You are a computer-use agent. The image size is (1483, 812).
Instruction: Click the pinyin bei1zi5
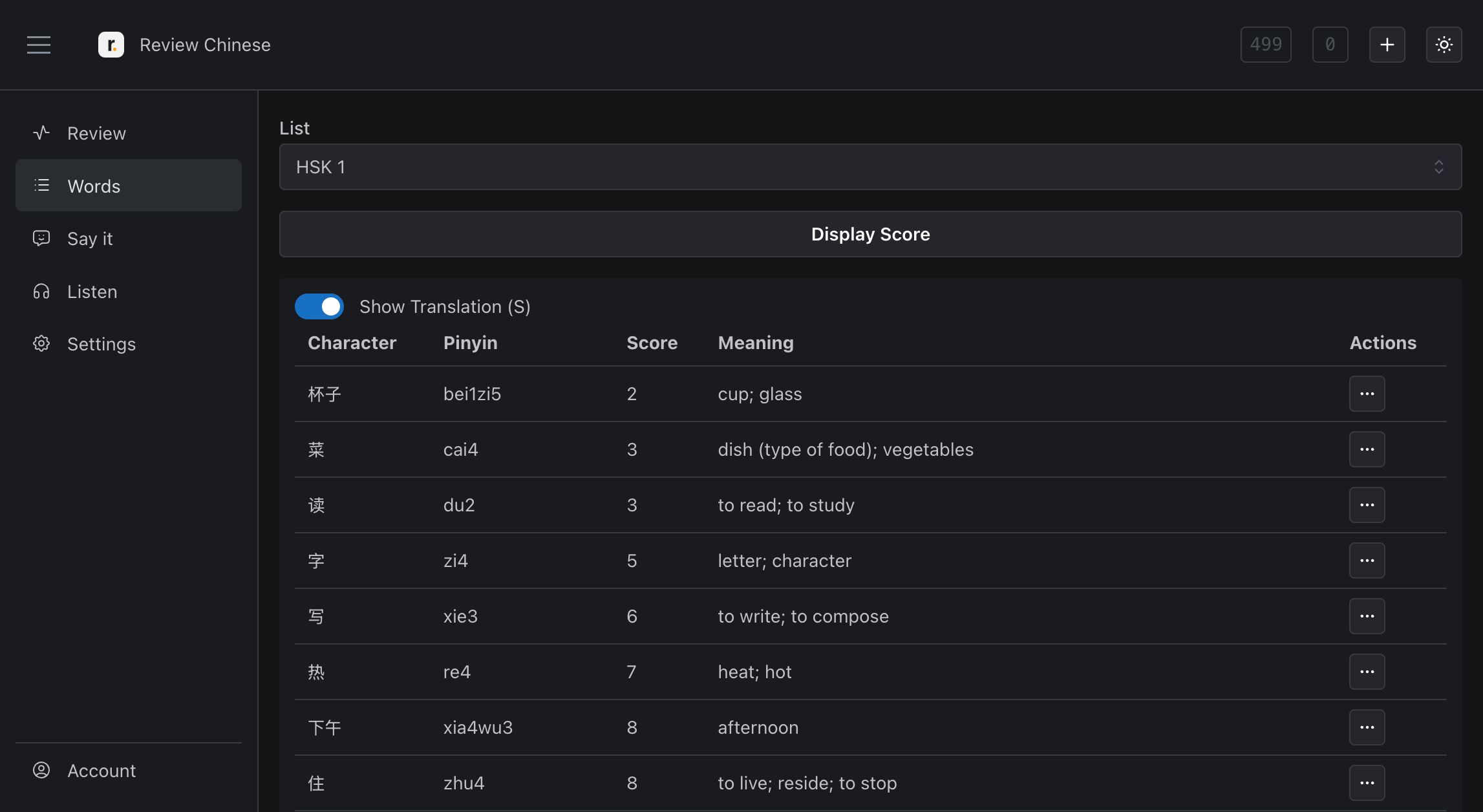(x=472, y=394)
